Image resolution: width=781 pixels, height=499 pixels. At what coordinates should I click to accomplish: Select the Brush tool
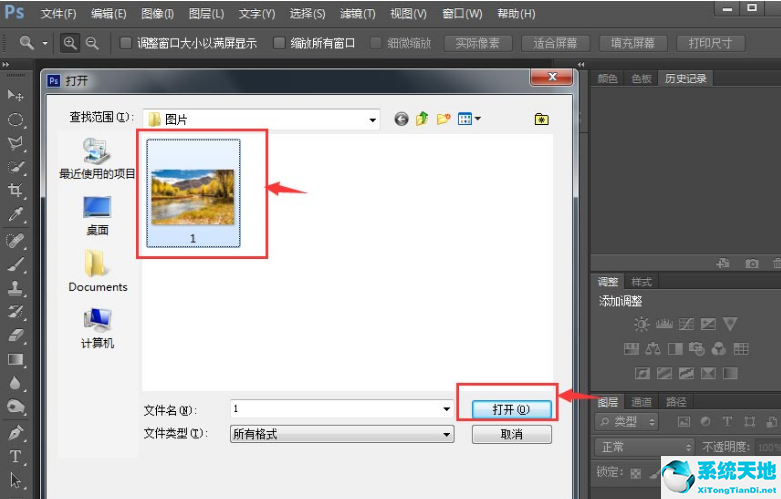[x=15, y=264]
